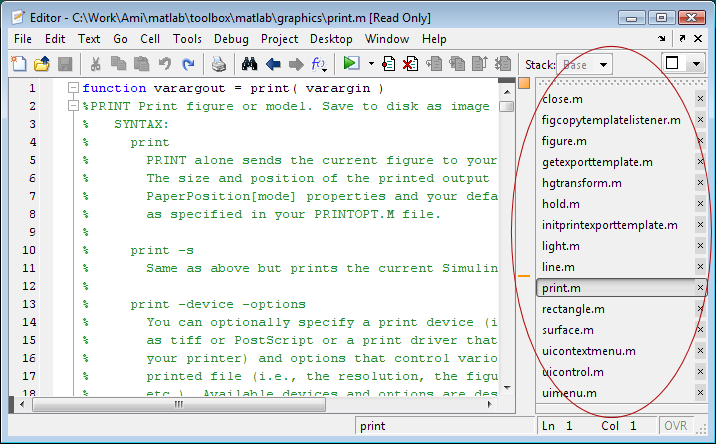This screenshot has height=444, width=716.
Task: Click the Clear all breakpoints icon
Action: pos(411,64)
